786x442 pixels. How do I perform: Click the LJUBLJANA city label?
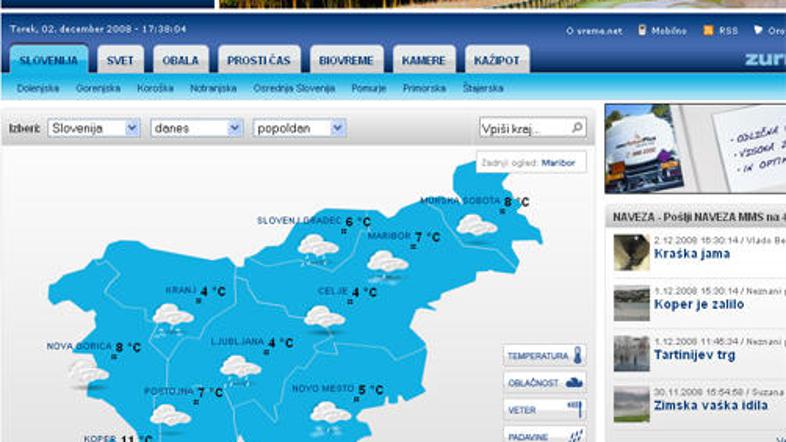coord(237,341)
